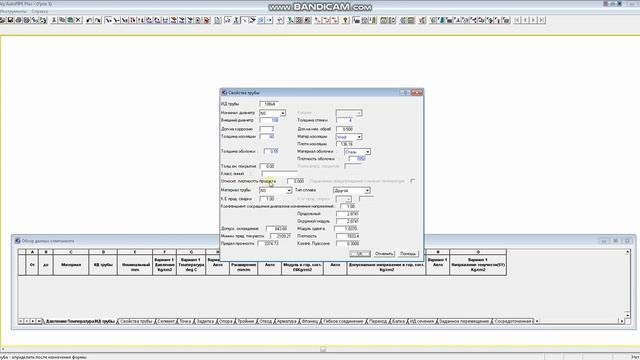640x360 pixels.
Task: Focus the Толщина оболочки input field
Action: (271, 151)
